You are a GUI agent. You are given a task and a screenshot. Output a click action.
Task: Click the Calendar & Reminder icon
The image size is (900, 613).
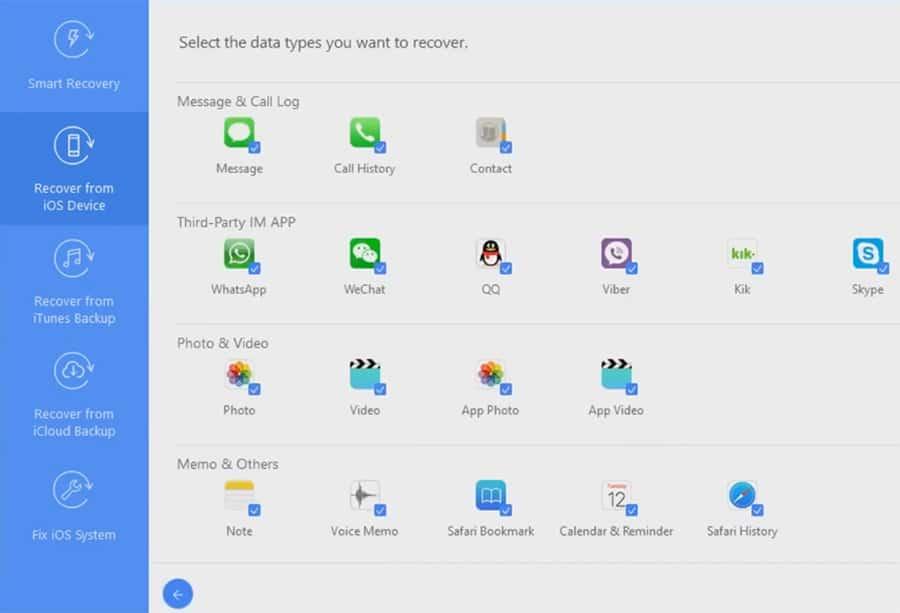click(x=616, y=495)
